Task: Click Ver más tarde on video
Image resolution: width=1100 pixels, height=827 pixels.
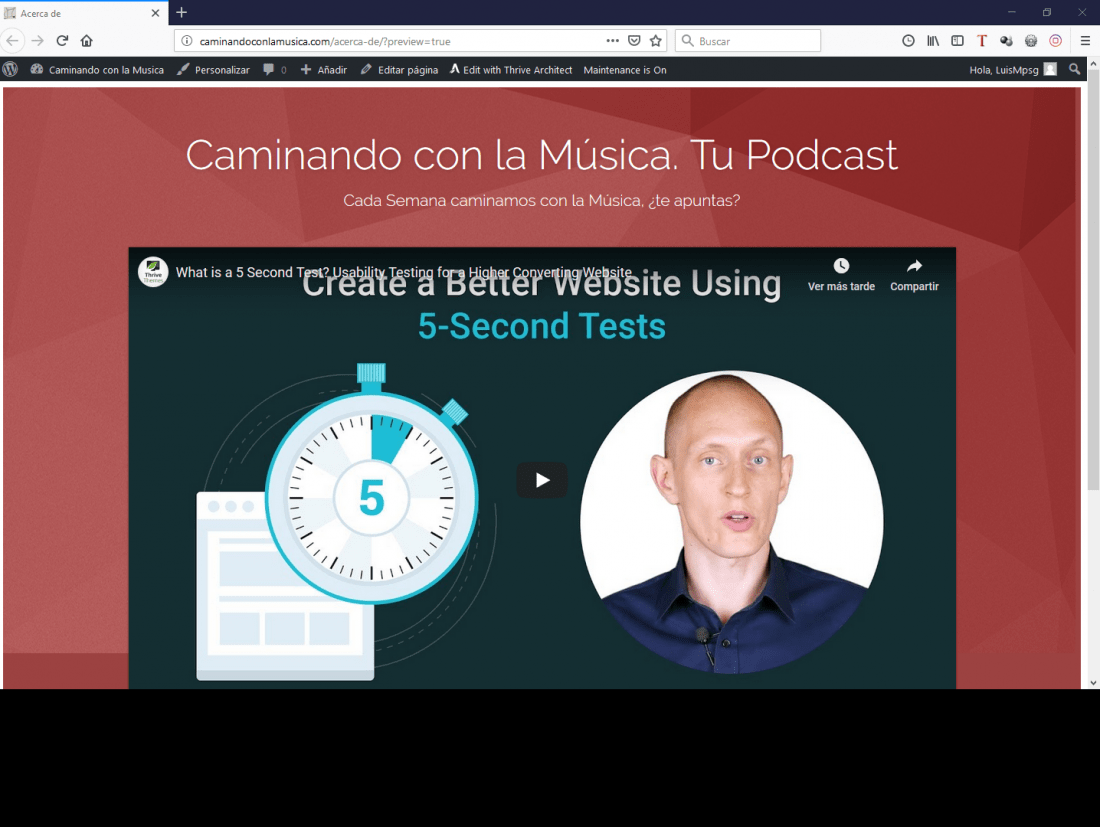Action: [841, 275]
